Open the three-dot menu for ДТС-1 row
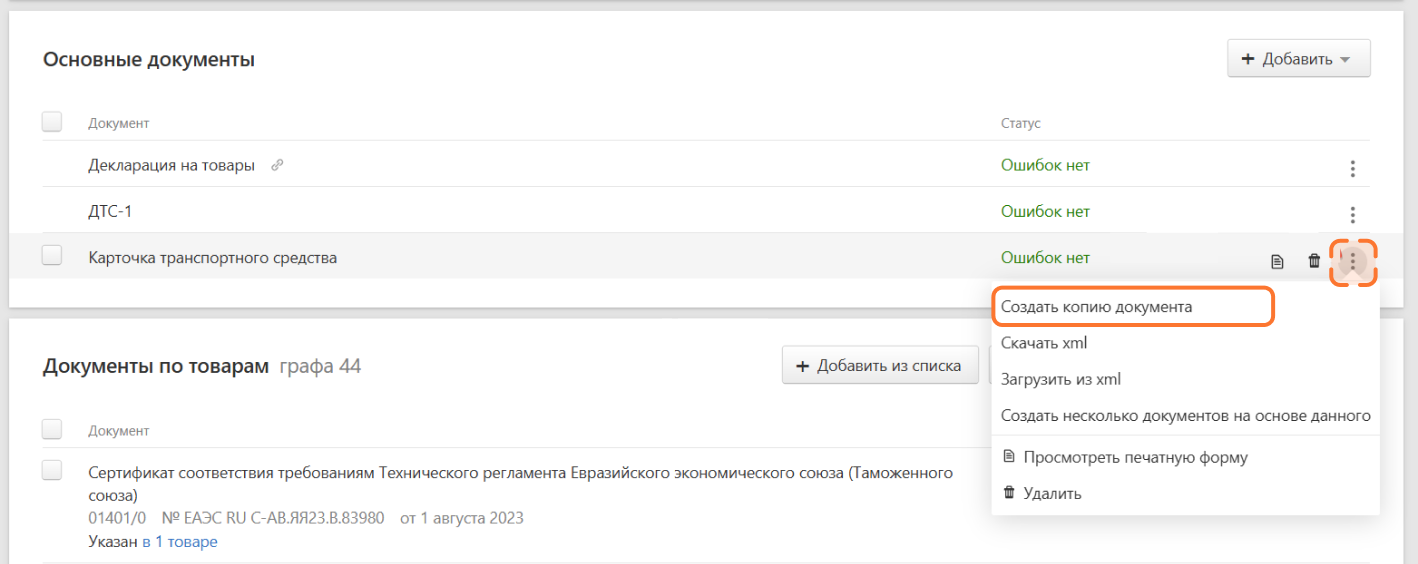This screenshot has width=1418, height=564. 1352,215
